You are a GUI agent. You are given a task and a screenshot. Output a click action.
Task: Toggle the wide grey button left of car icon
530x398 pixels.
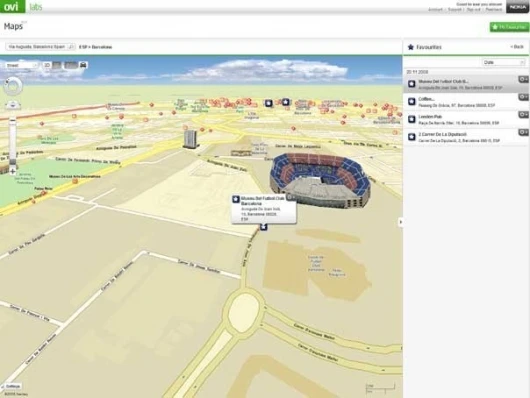pos(71,65)
